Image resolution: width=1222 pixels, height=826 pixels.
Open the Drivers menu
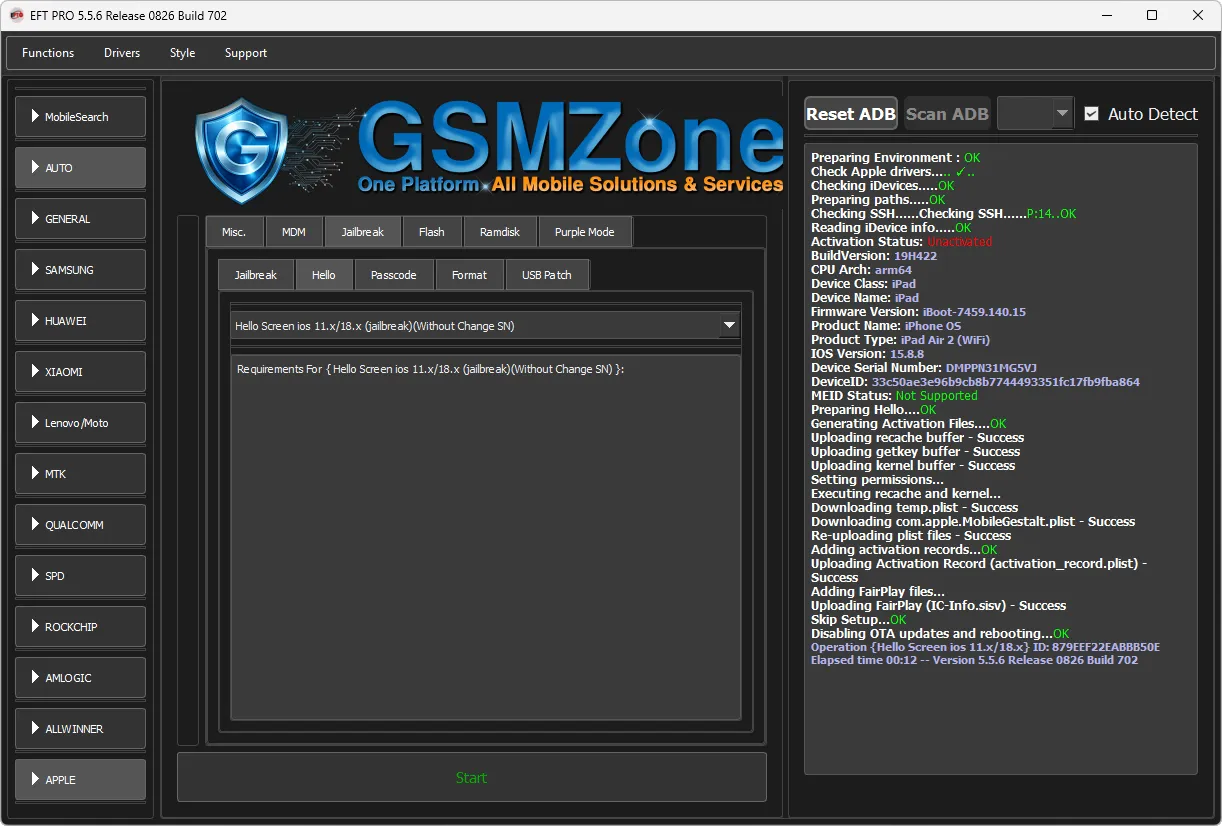122,53
